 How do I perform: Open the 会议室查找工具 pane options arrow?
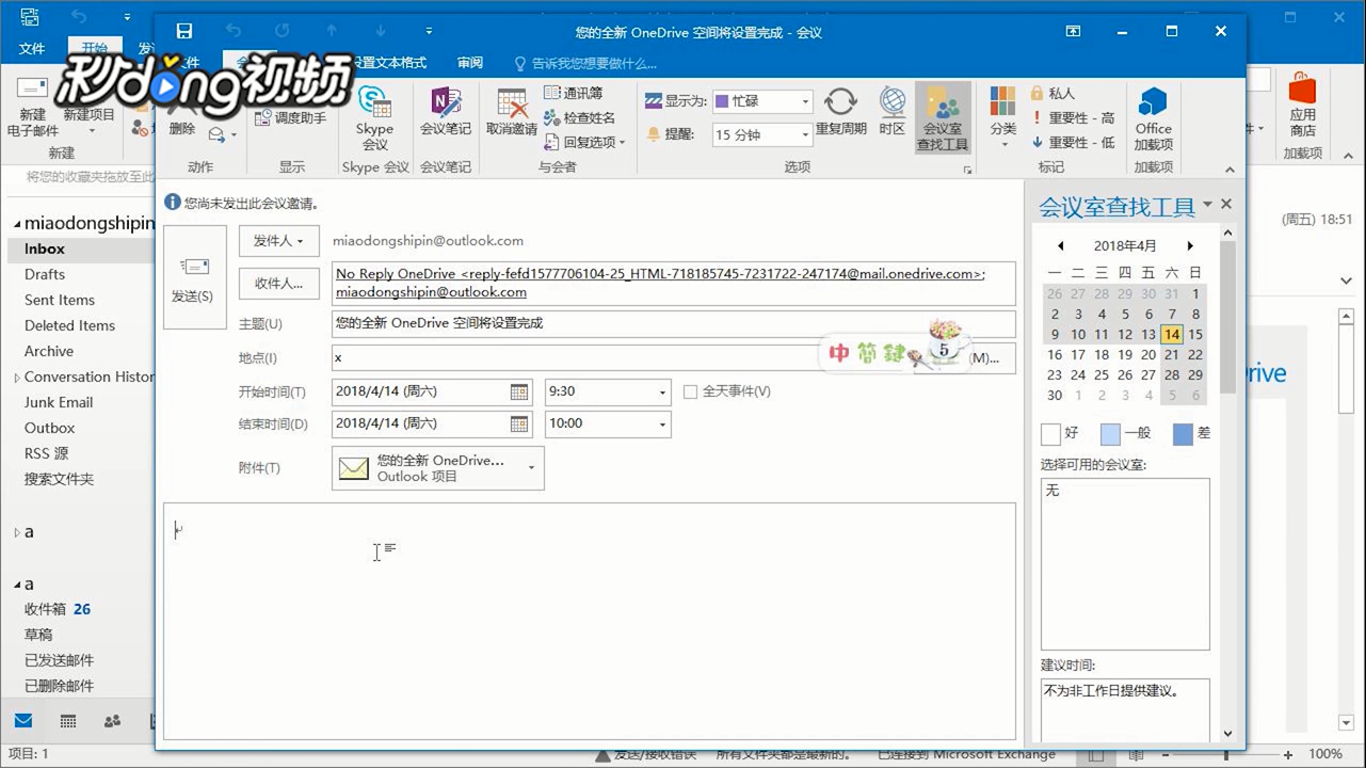(1207, 204)
